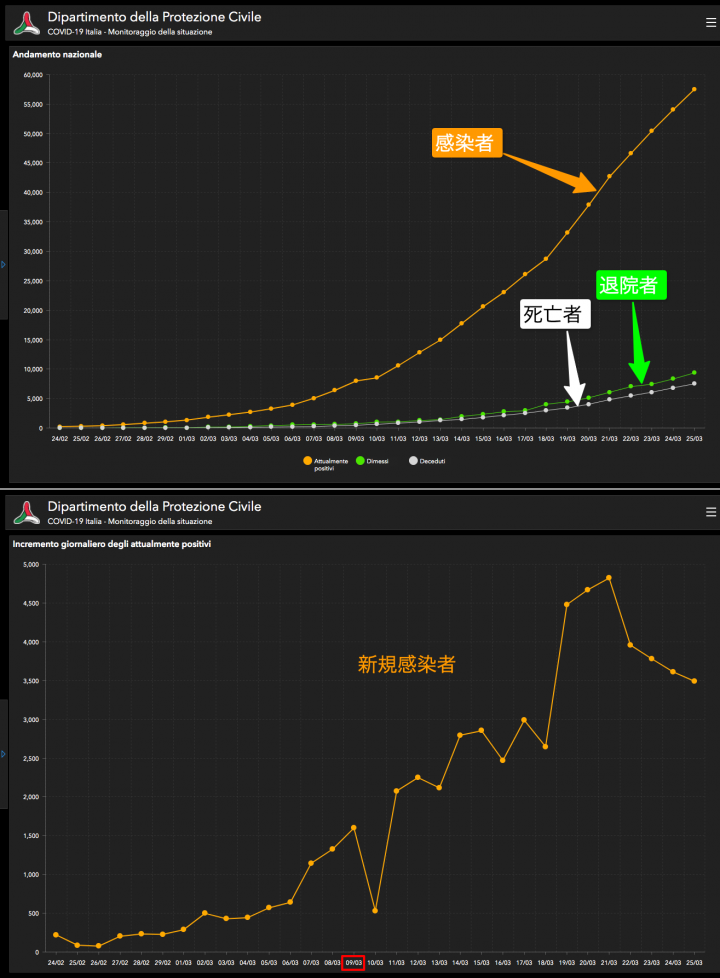
Task: Click the Protezione Civile logo in lower header
Action: (27, 512)
